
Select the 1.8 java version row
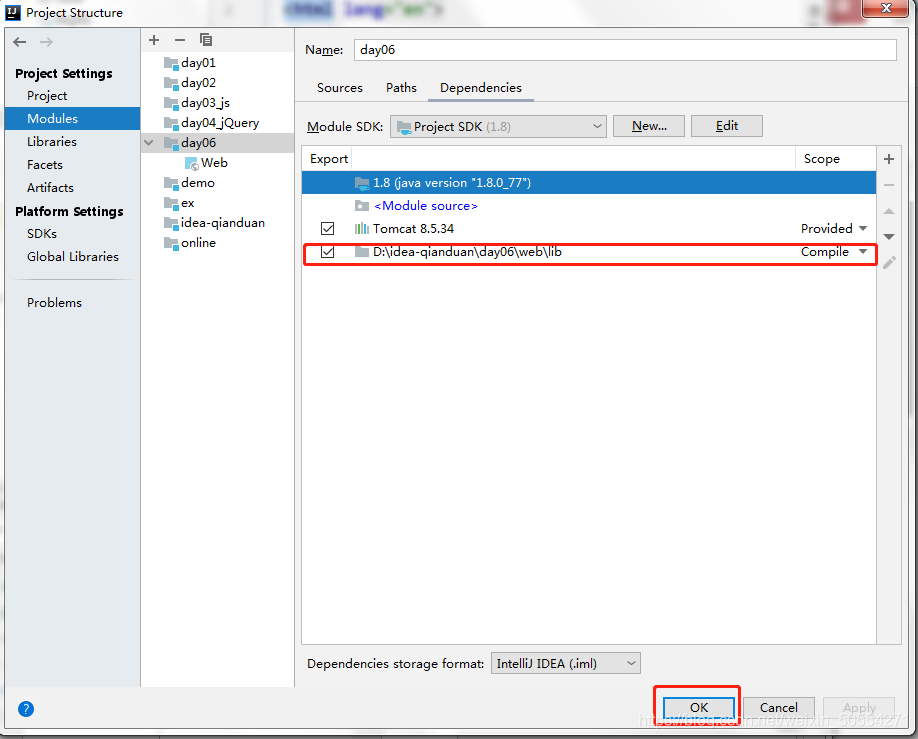pyautogui.click(x=589, y=183)
